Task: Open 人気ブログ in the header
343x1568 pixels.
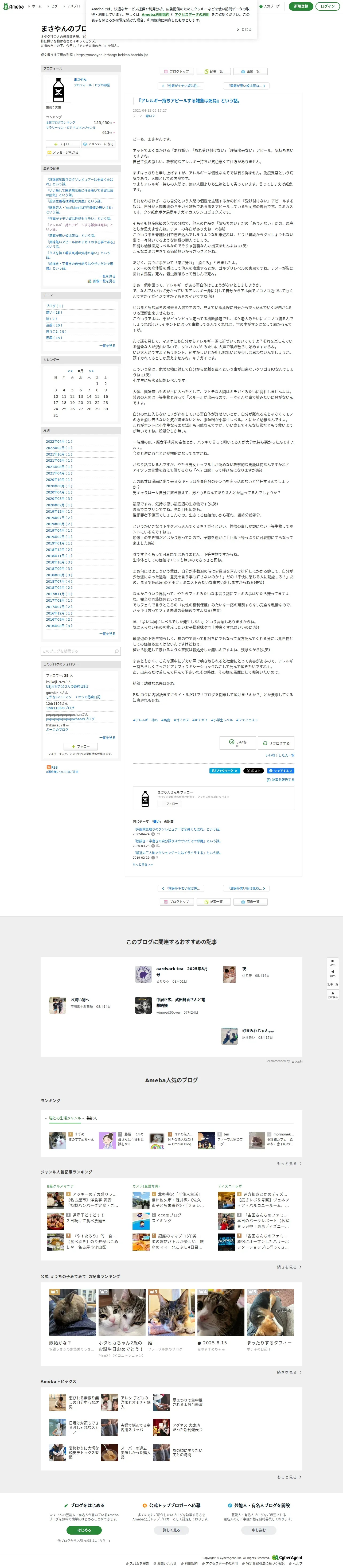Action: (x=270, y=6)
